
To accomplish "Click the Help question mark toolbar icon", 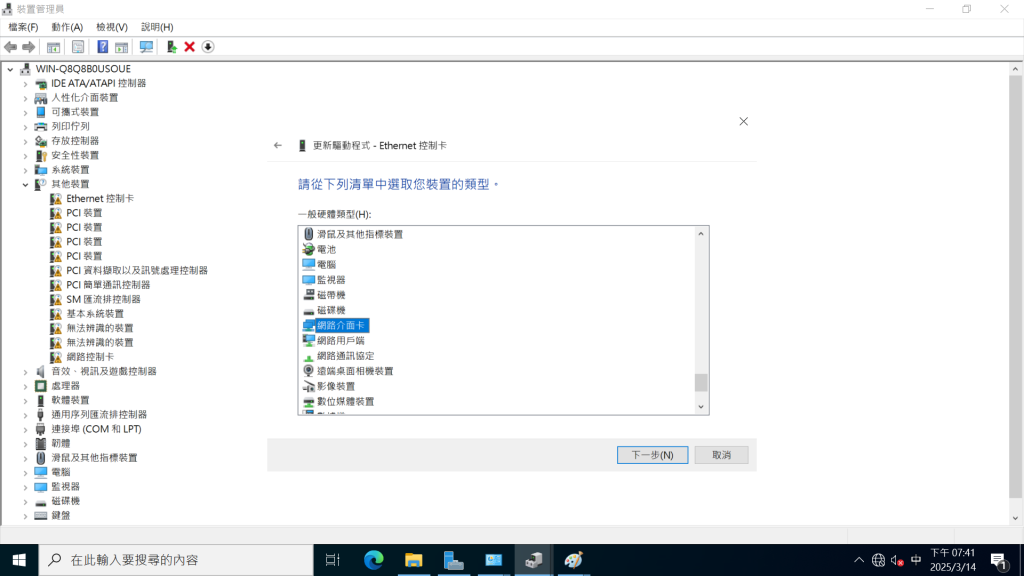I will point(102,47).
